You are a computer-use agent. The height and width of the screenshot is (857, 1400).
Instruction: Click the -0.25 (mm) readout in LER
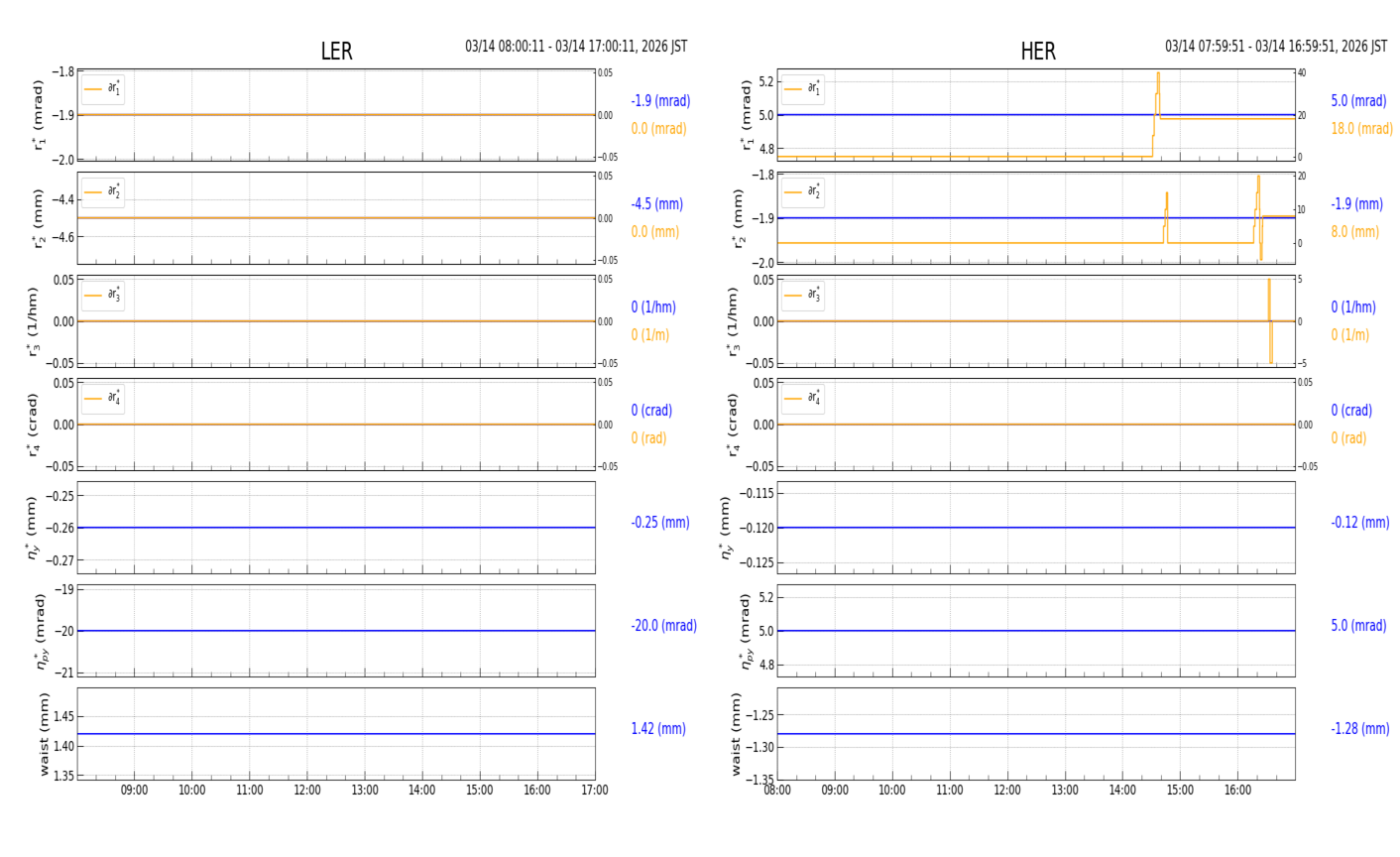(x=659, y=523)
